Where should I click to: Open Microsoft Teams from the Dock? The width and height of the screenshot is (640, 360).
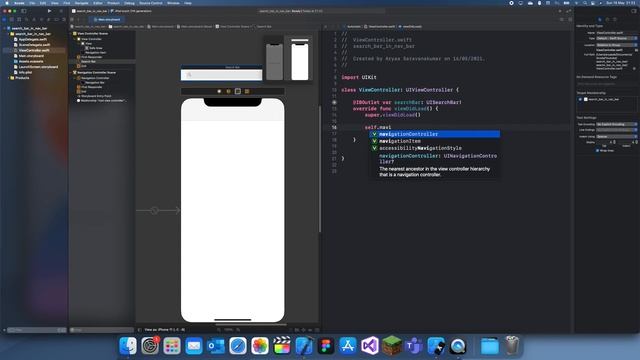pos(414,346)
